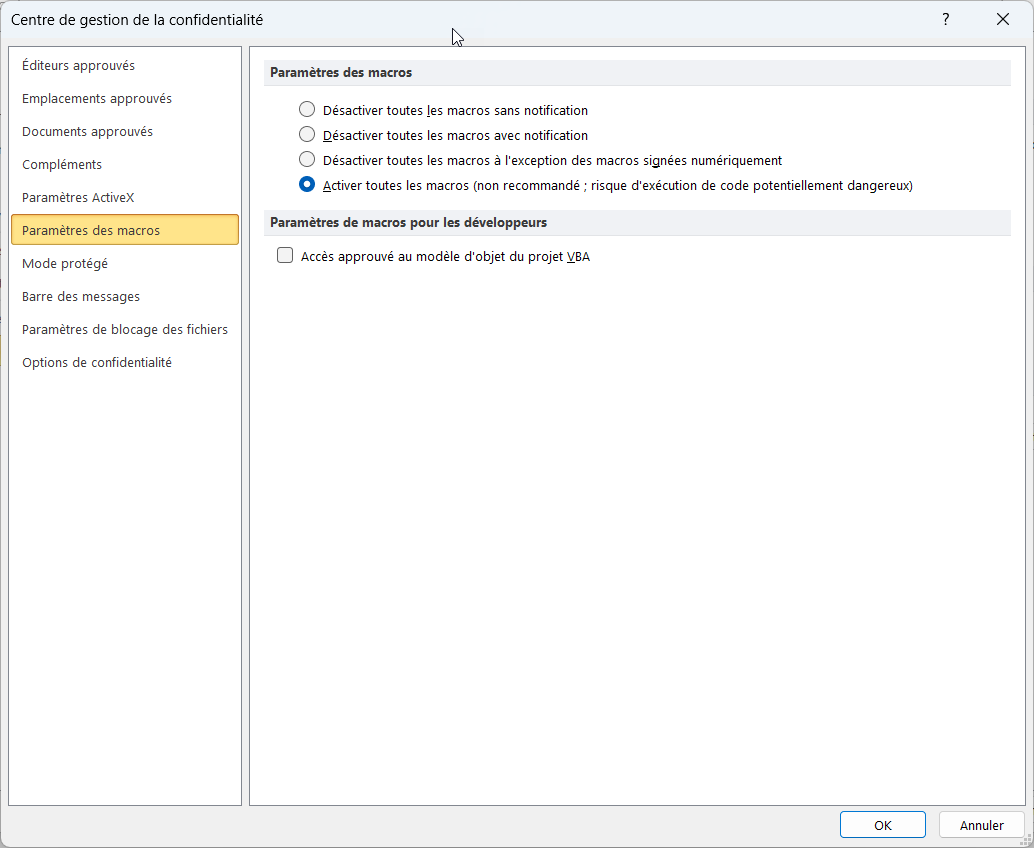The width and height of the screenshot is (1034, 848).
Task: Click the dialog title bar text
Action: (x=137, y=19)
